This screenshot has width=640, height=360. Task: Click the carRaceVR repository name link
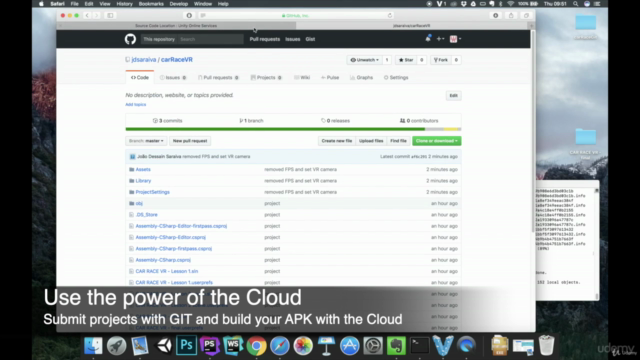tap(177, 60)
